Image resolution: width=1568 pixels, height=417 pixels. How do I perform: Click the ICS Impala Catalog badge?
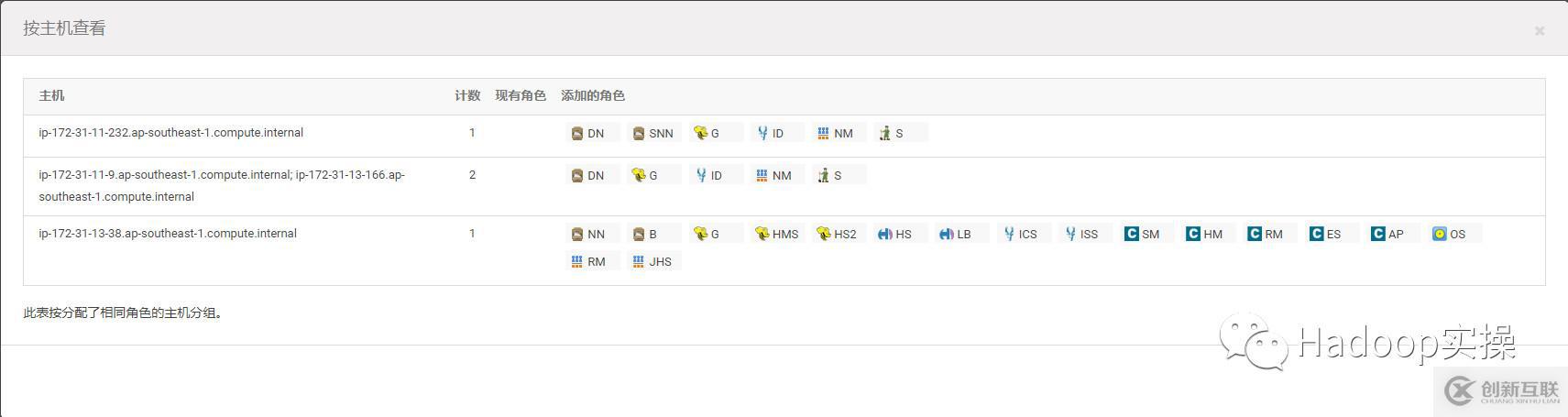click(1020, 235)
